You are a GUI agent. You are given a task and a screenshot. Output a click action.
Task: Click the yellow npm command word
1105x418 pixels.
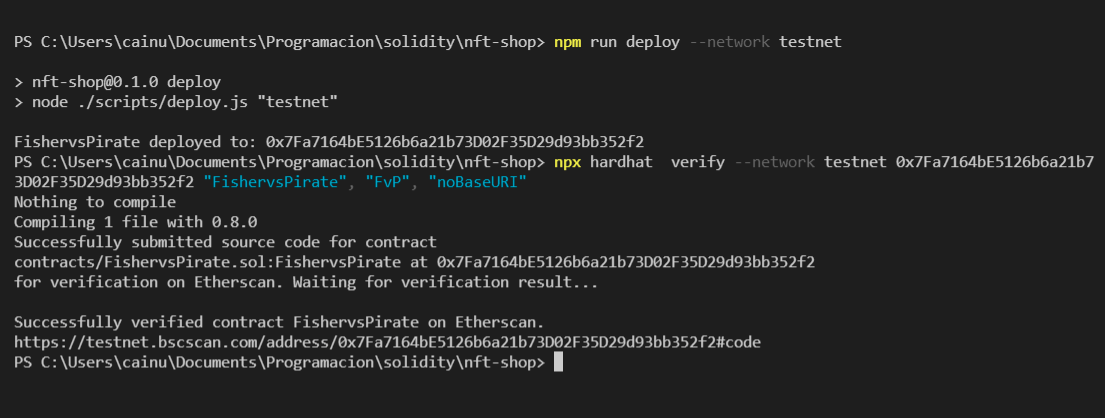(x=568, y=42)
